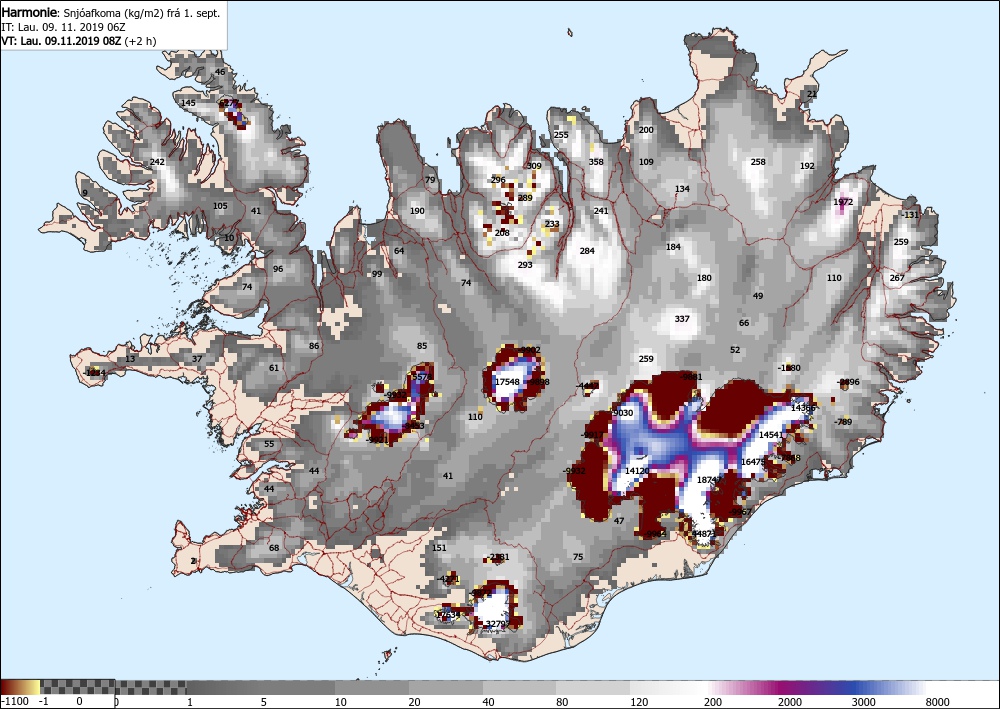Click the map value 61
This screenshot has height=709, width=1000.
click(274, 368)
